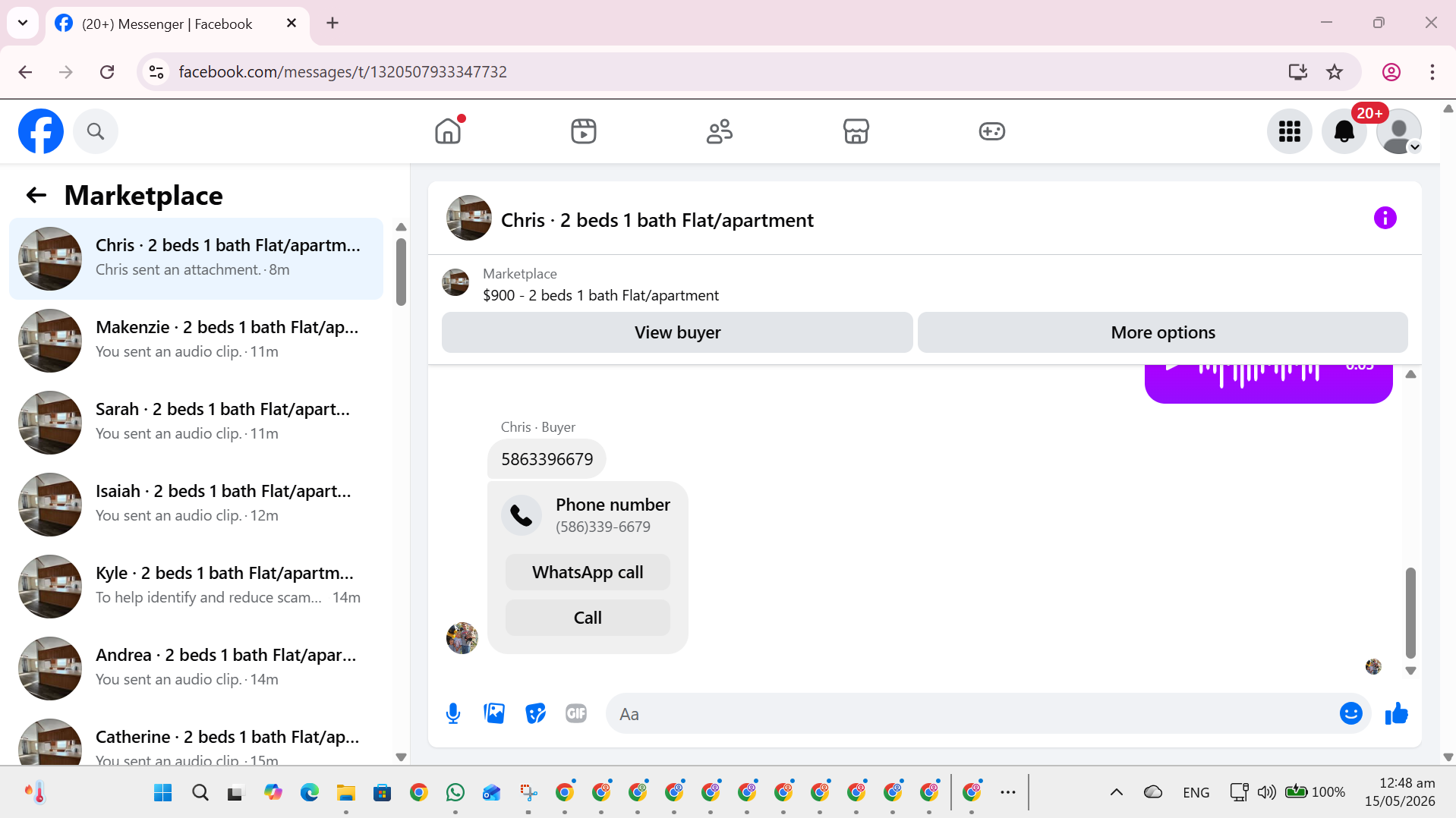Click the install app icon

(x=1297, y=72)
